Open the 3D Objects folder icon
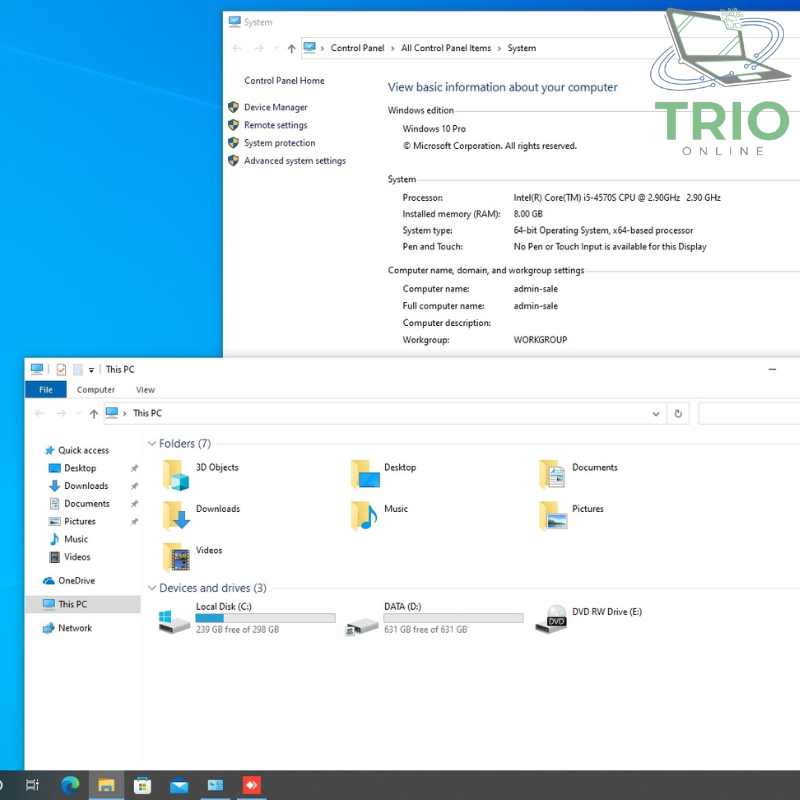 [x=176, y=474]
